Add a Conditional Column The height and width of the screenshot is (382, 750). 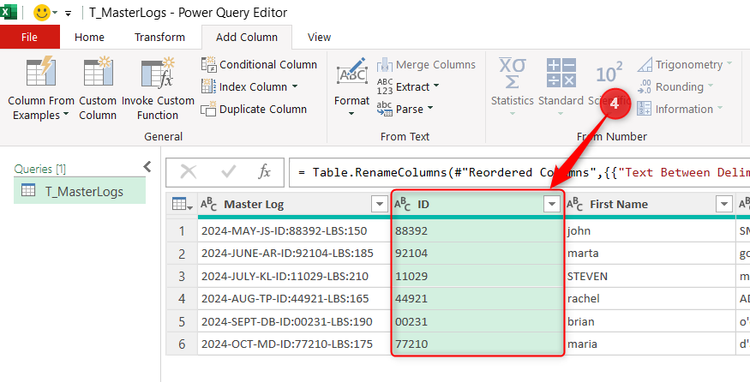coord(259,65)
